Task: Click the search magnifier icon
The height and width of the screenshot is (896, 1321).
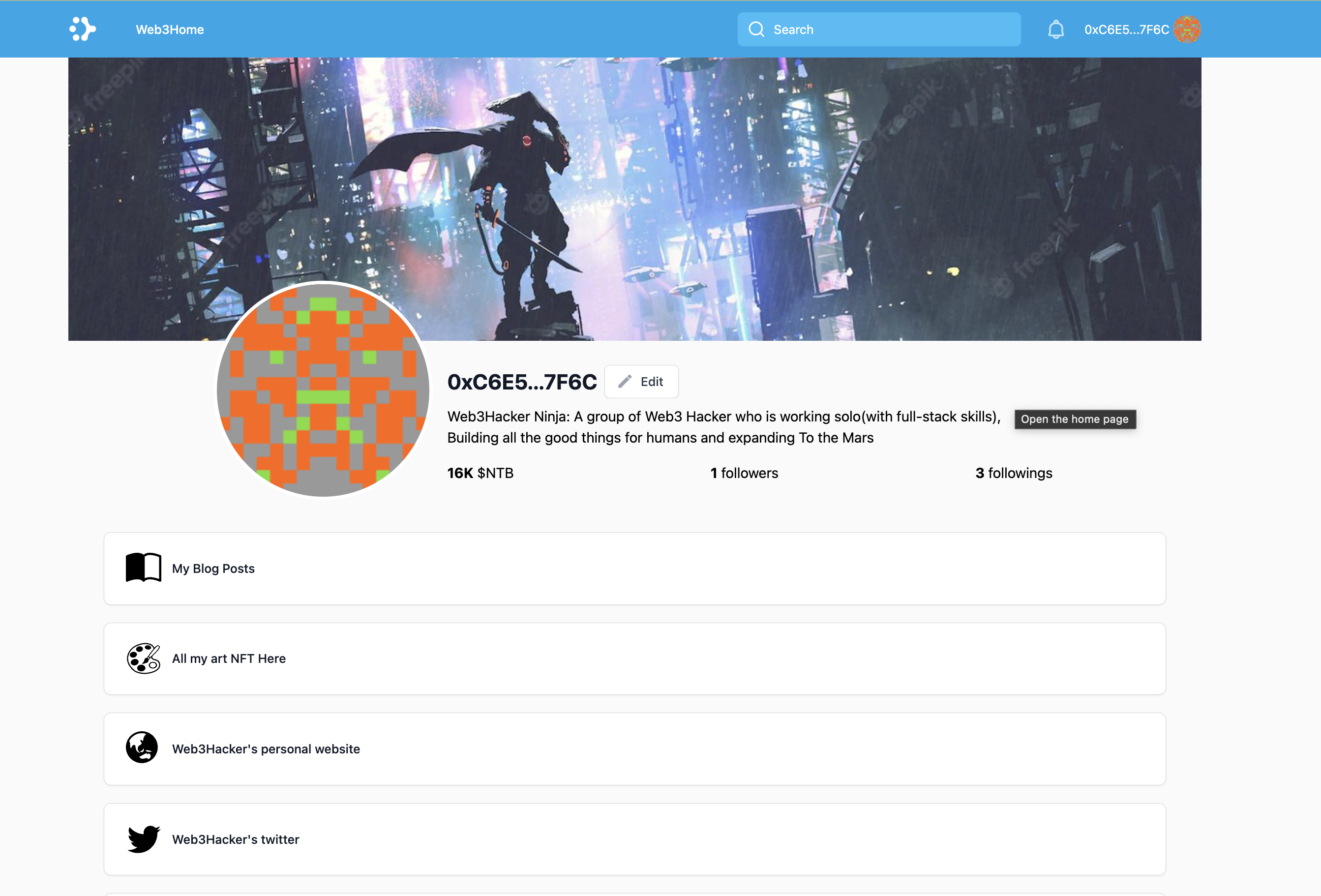Action: 756,29
